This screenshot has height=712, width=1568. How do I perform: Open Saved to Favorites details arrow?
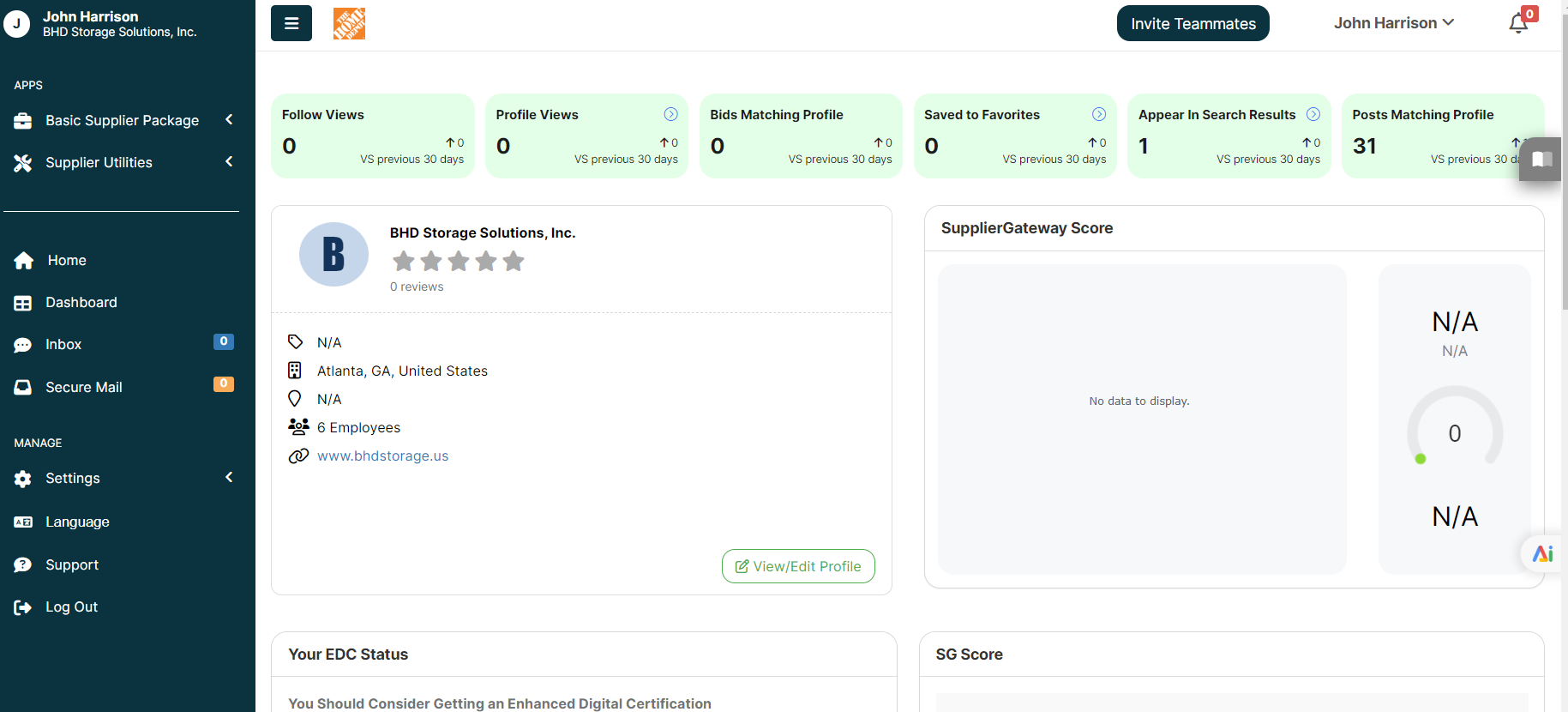click(1098, 114)
